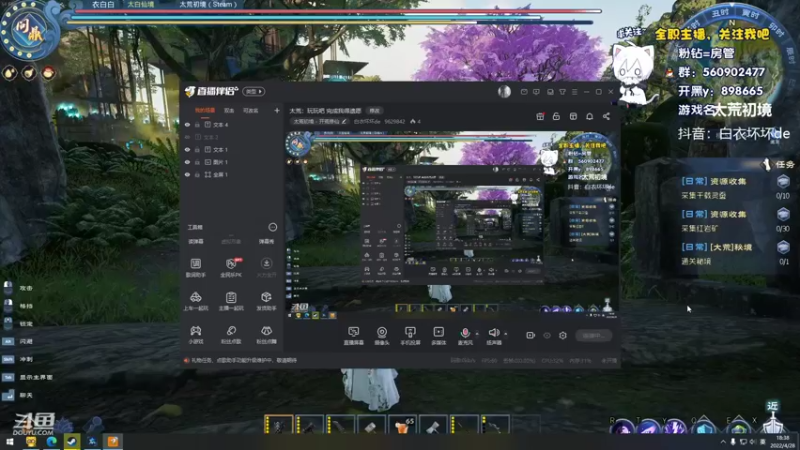Open the 粉丝点舞 tool
800x450 pixels.
coord(266,335)
